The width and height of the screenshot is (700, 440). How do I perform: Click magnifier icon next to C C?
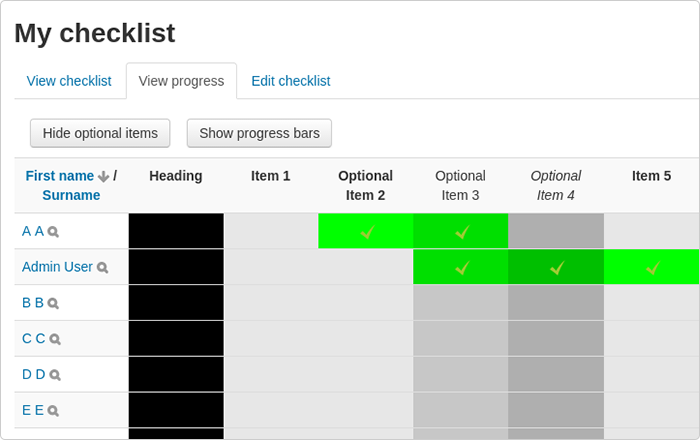coord(55,339)
